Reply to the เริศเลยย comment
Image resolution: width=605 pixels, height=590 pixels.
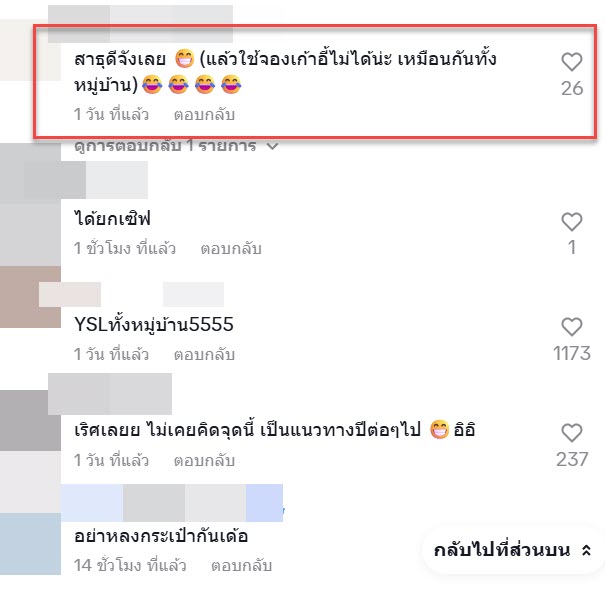tap(204, 460)
